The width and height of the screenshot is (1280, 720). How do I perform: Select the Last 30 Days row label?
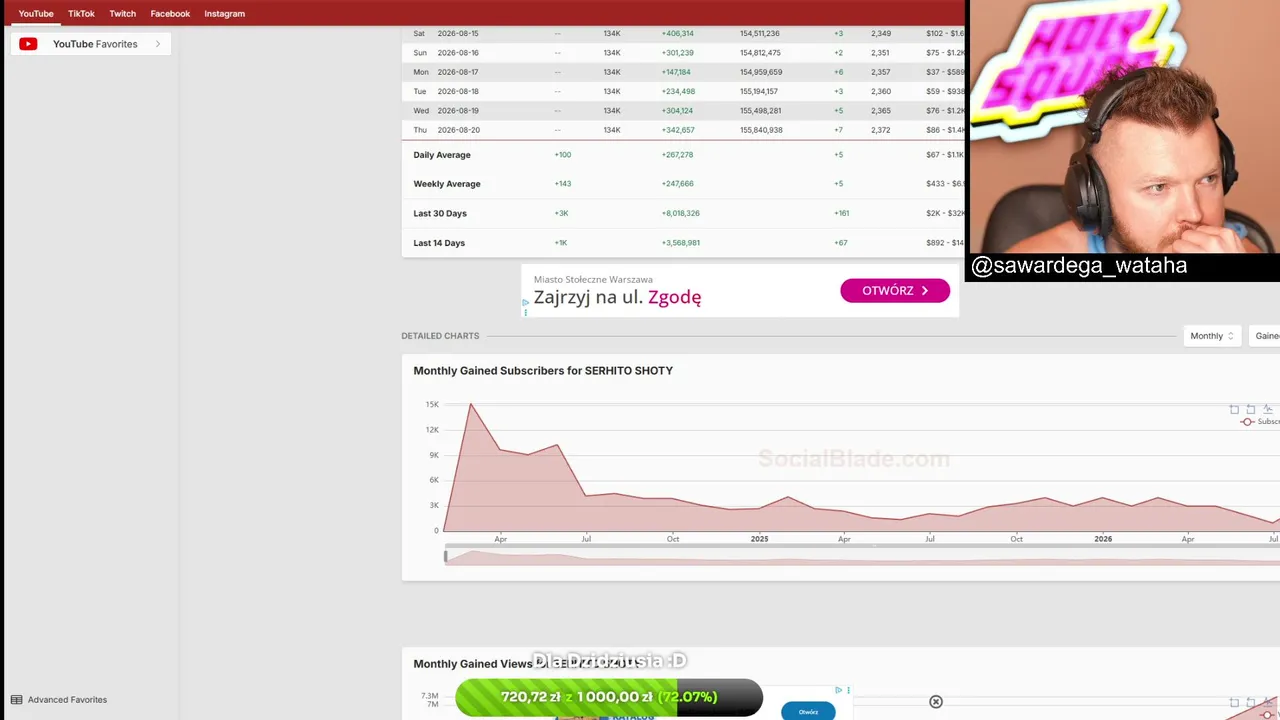pyautogui.click(x=440, y=214)
